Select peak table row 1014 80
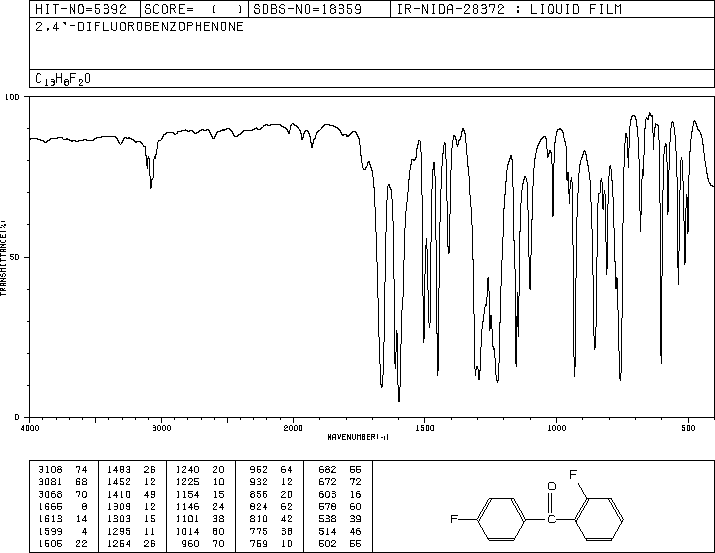Viewport: 715px width, 553px height. (200, 532)
